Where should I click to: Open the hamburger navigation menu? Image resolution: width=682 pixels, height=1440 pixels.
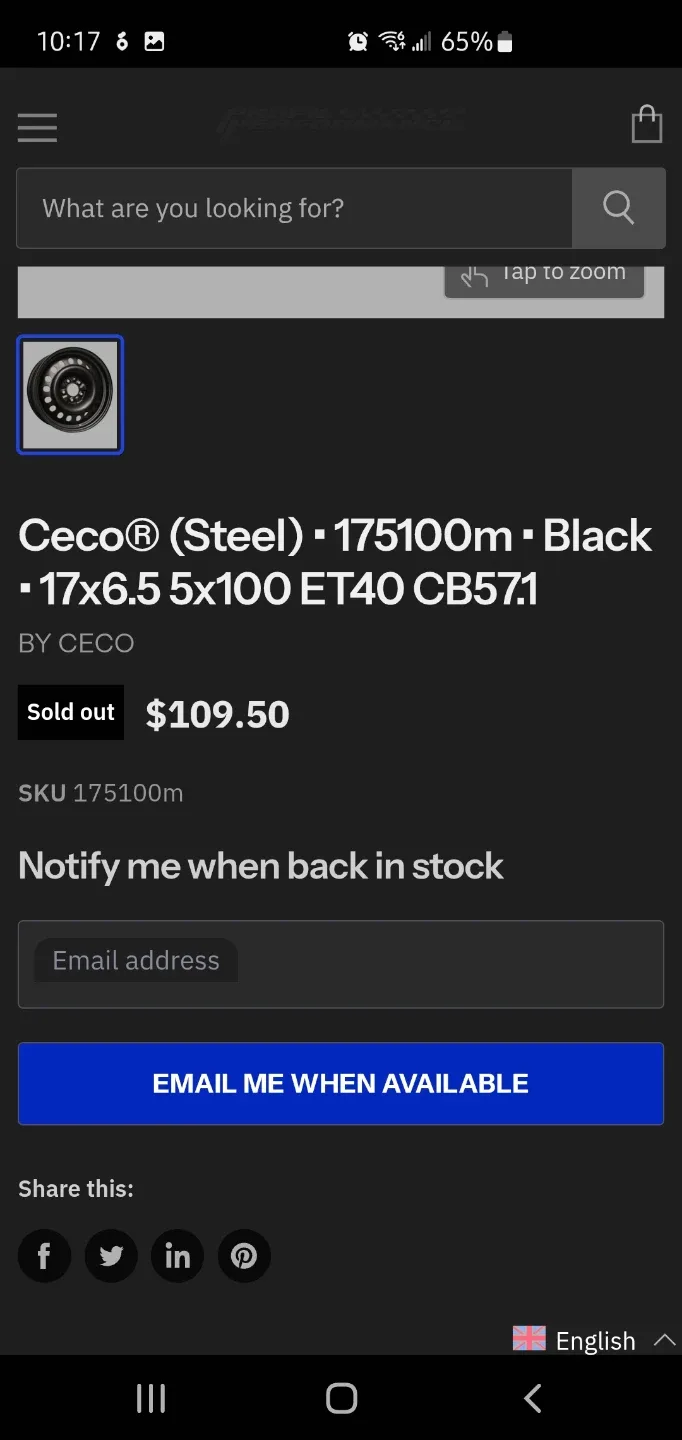tap(37, 127)
